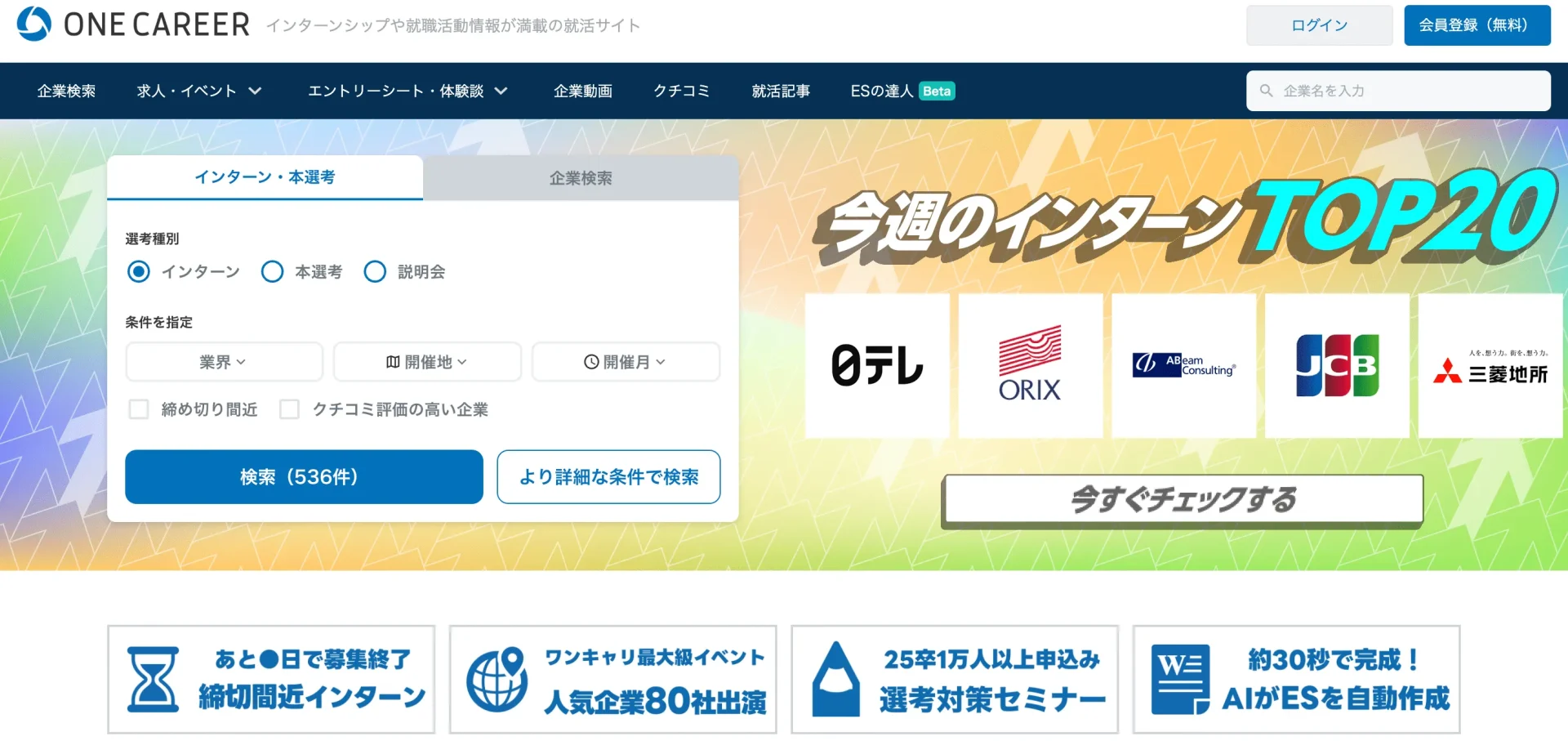1568x741 pixels.
Task: Open the Word document icon AI ES banner
Action: click(x=1296, y=680)
